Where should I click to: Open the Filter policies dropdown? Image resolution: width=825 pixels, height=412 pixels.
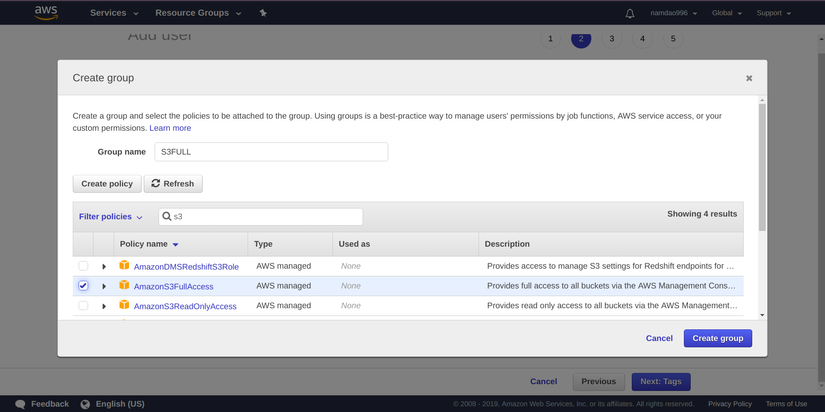[111, 217]
